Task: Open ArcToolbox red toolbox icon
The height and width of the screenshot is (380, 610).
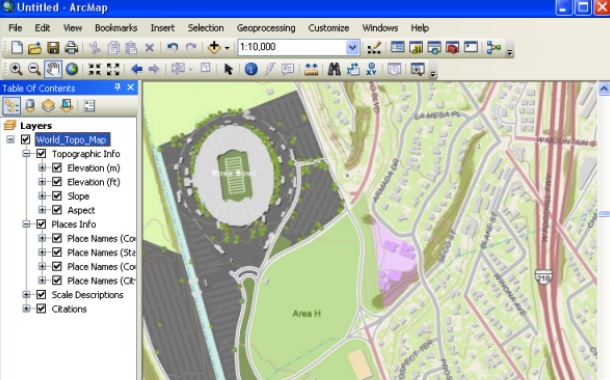Action: pyautogui.click(x=452, y=47)
